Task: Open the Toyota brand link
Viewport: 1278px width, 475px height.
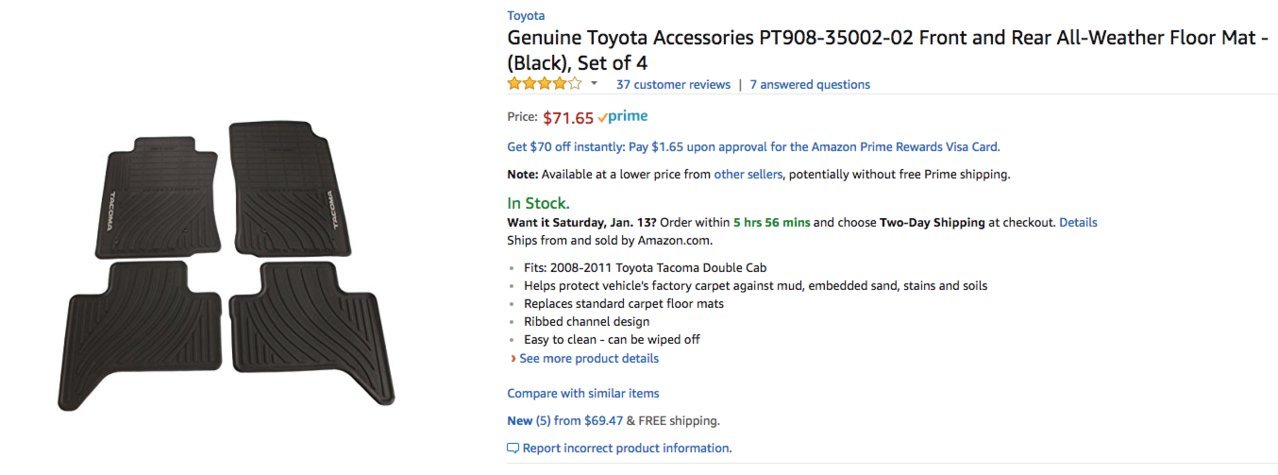Action: click(526, 15)
